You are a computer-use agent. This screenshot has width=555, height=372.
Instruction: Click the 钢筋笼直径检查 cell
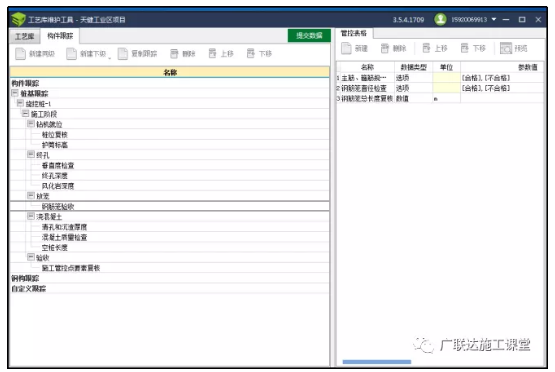point(367,88)
